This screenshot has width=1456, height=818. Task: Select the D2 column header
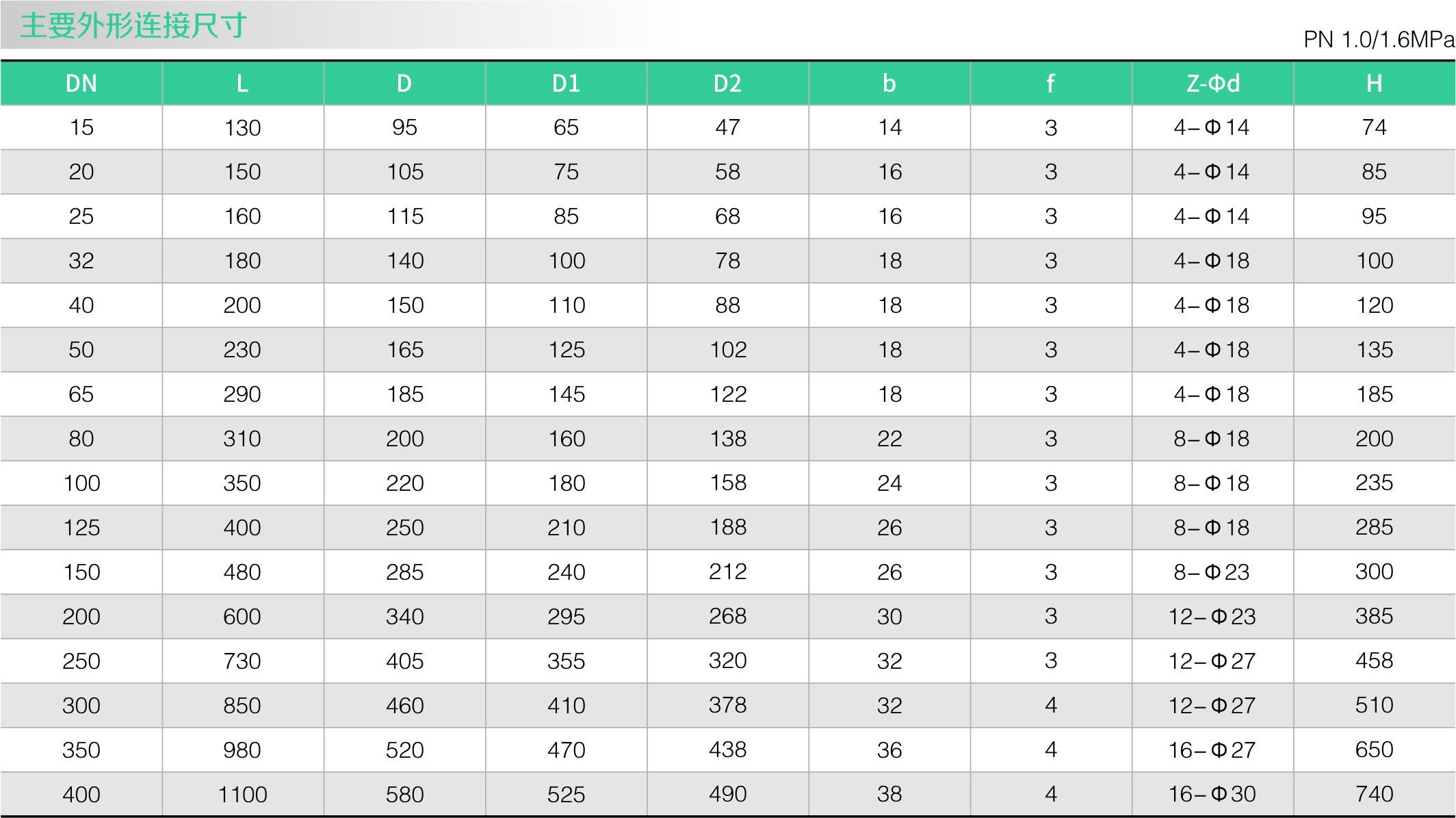[x=727, y=84]
